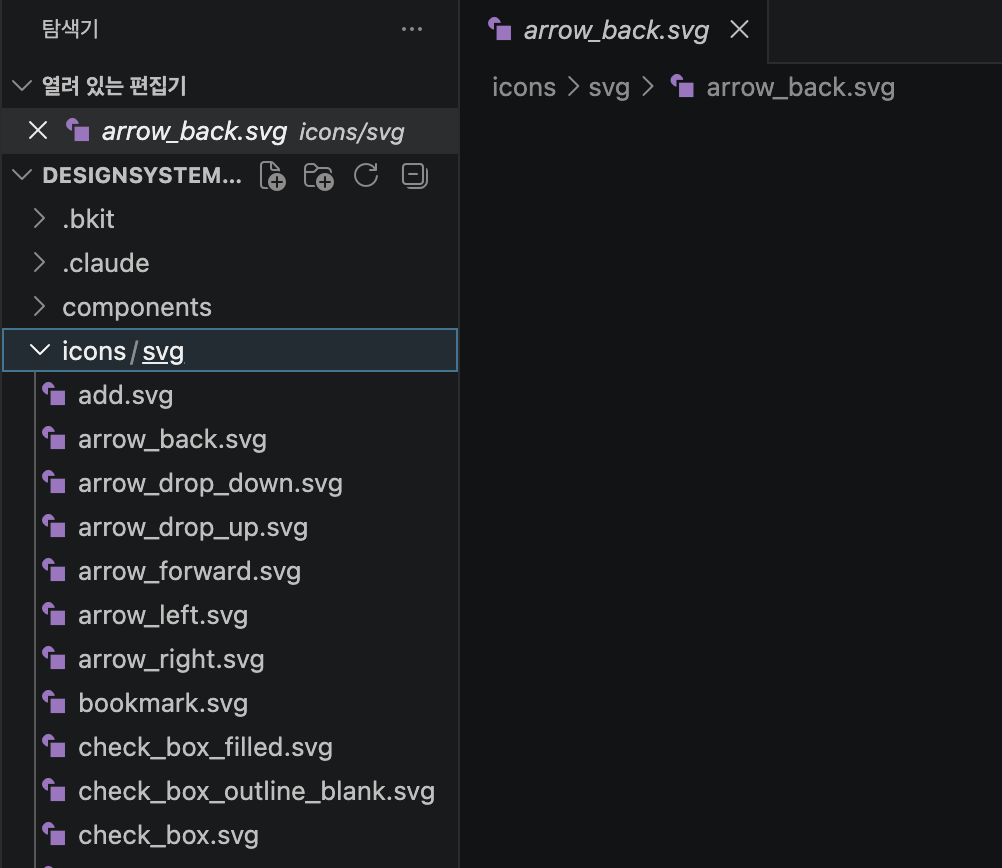Open check_box_outline_blank.svg
The height and width of the screenshot is (868, 1002).
[x=256, y=790]
